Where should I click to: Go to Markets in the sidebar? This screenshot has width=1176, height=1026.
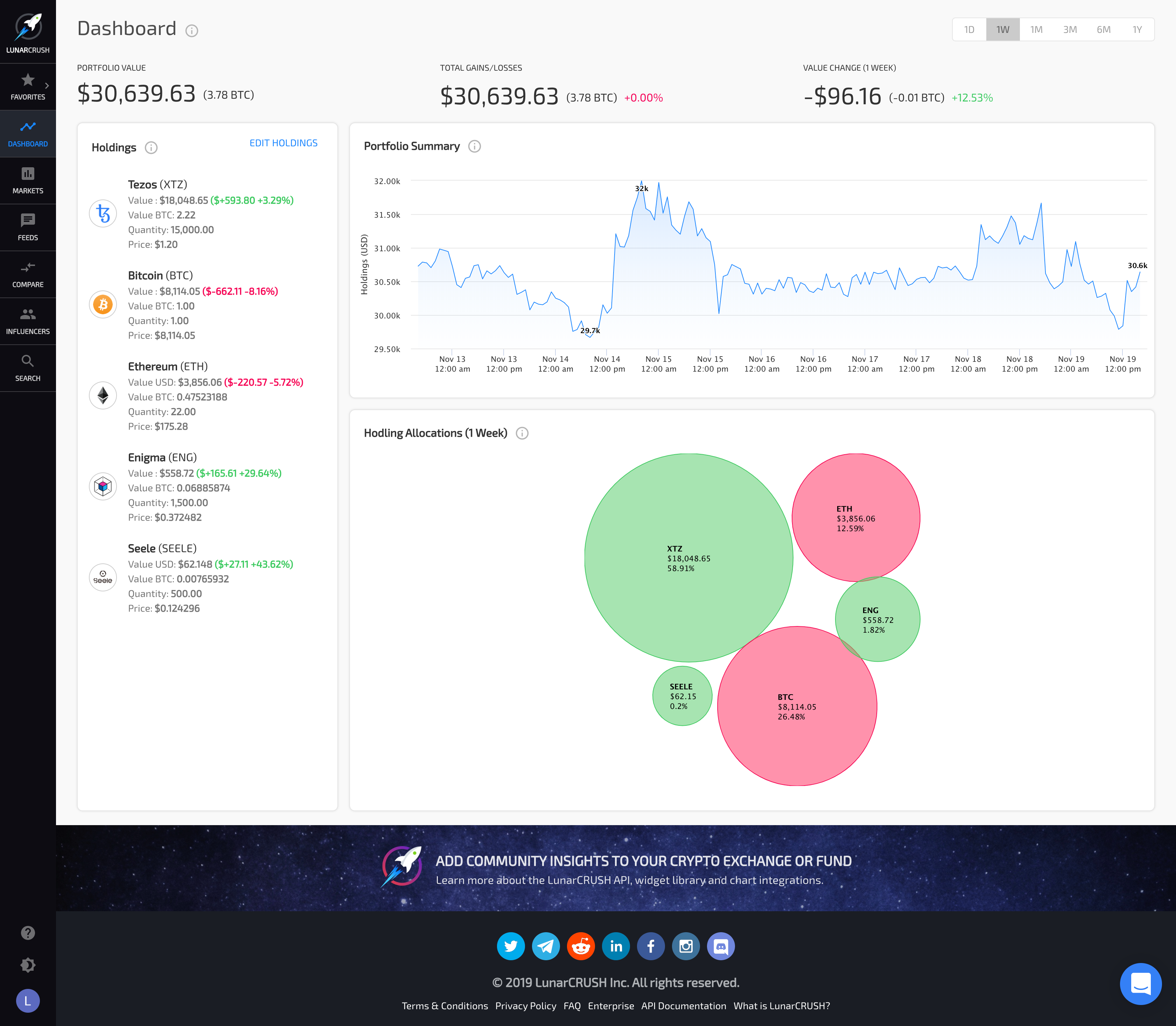(28, 180)
